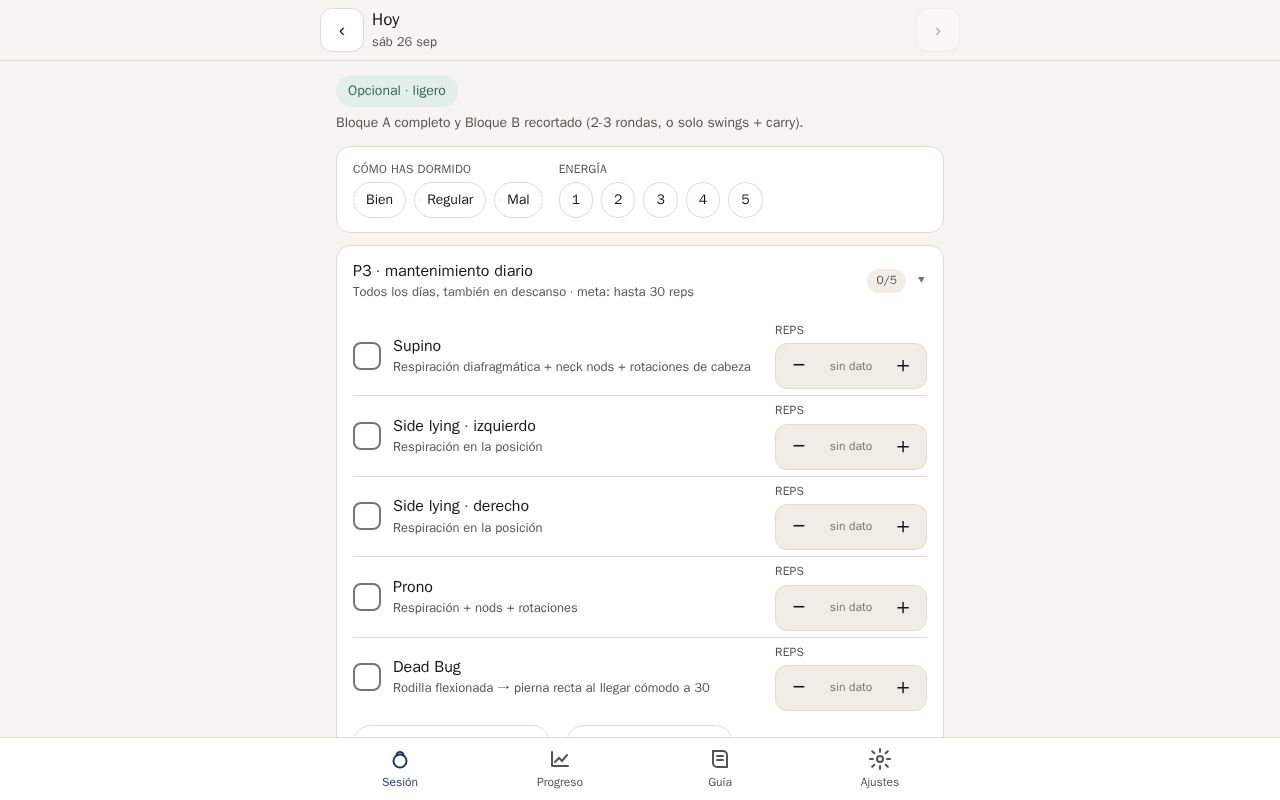Open the Guía tab
1280x800 pixels.
point(720,769)
